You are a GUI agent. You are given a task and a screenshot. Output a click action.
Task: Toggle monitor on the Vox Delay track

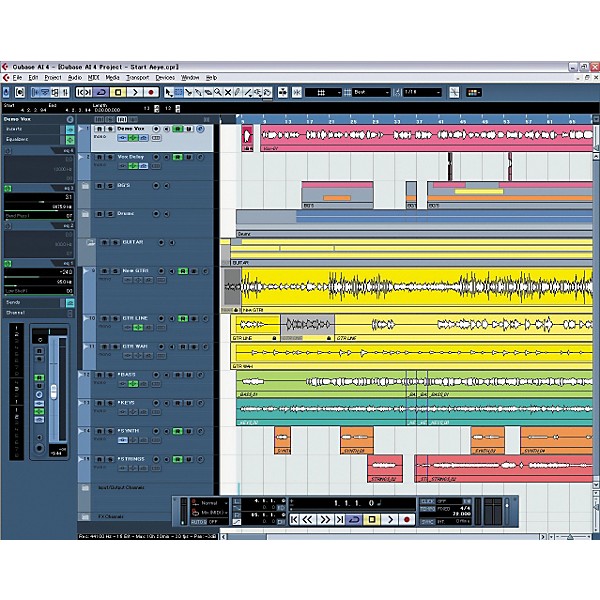(x=166, y=157)
